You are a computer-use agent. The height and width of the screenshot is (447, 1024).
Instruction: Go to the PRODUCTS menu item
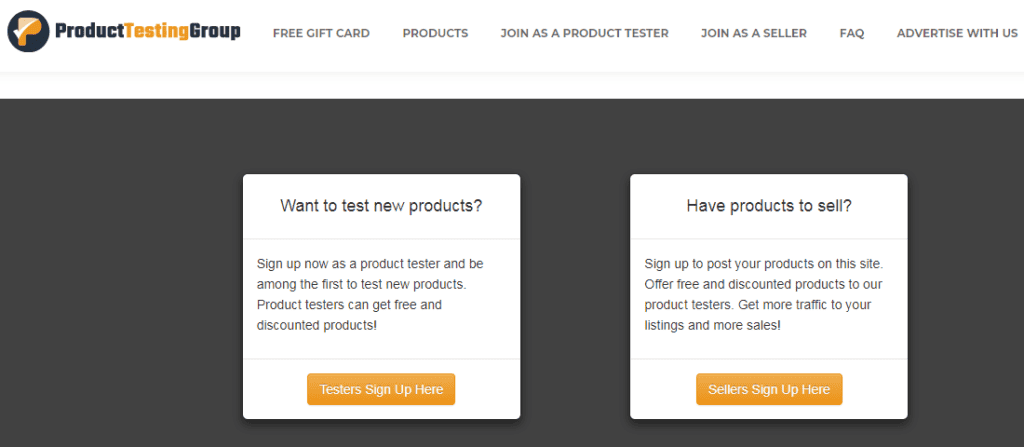435,33
